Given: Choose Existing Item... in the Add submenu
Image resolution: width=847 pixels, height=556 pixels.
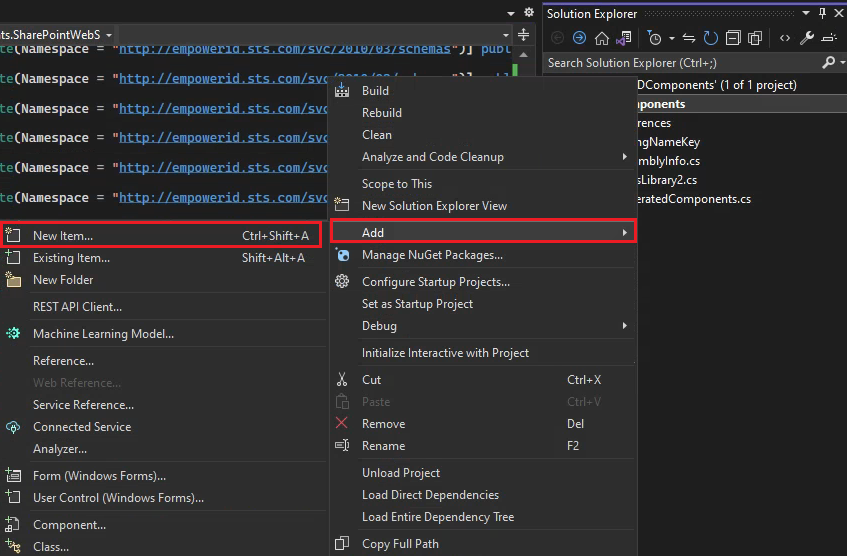Looking at the screenshot, I should pyautogui.click(x=162, y=258).
